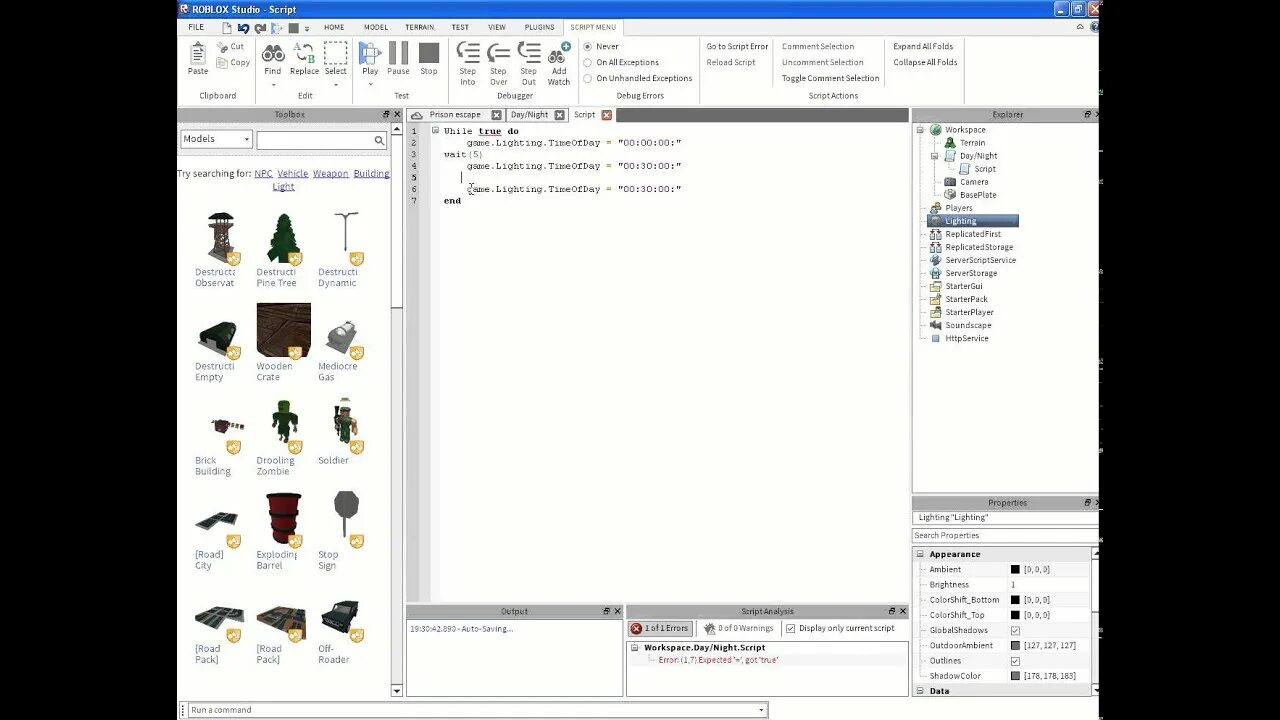Click the Weapon search suggestion link
This screenshot has height=720, width=1280.
coord(330,173)
